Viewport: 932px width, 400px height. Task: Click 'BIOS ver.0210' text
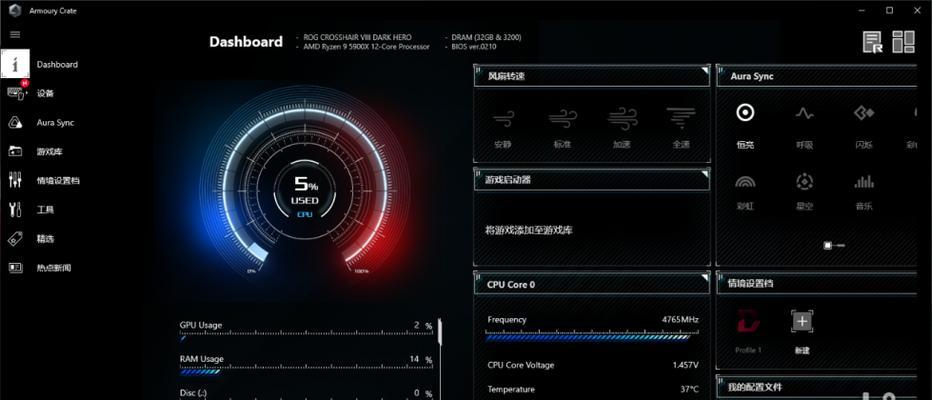[x=474, y=46]
